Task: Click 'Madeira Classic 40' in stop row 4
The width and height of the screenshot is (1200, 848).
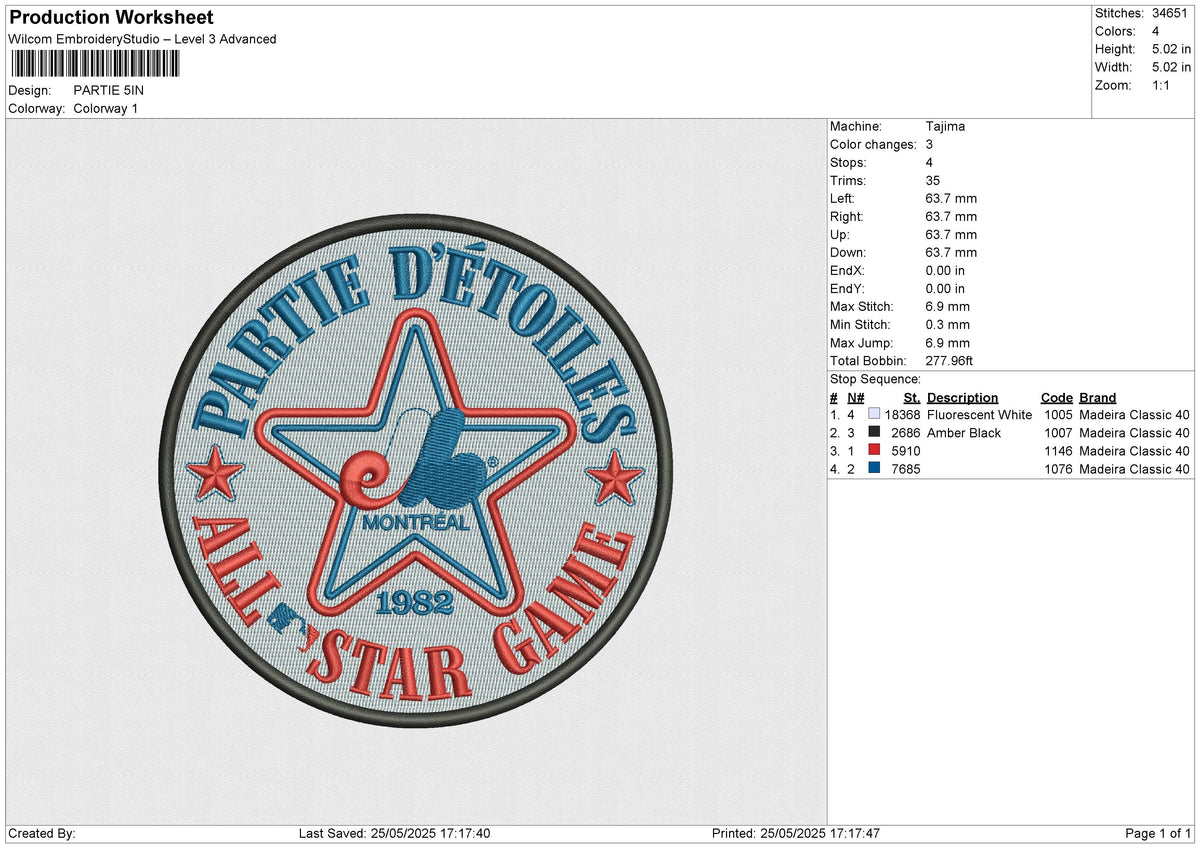Action: click(x=1134, y=469)
